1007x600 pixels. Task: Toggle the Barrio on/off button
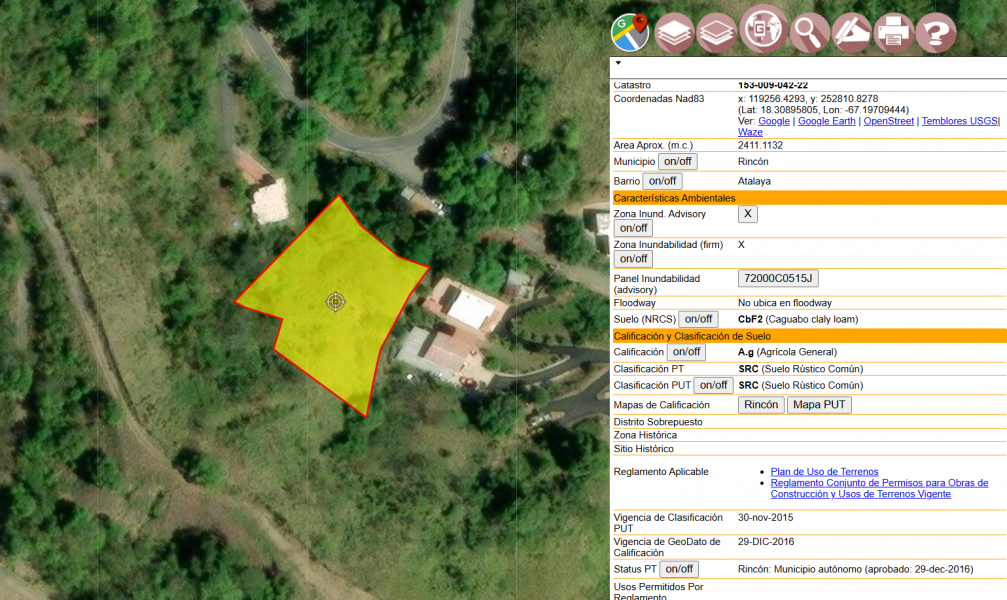662,181
